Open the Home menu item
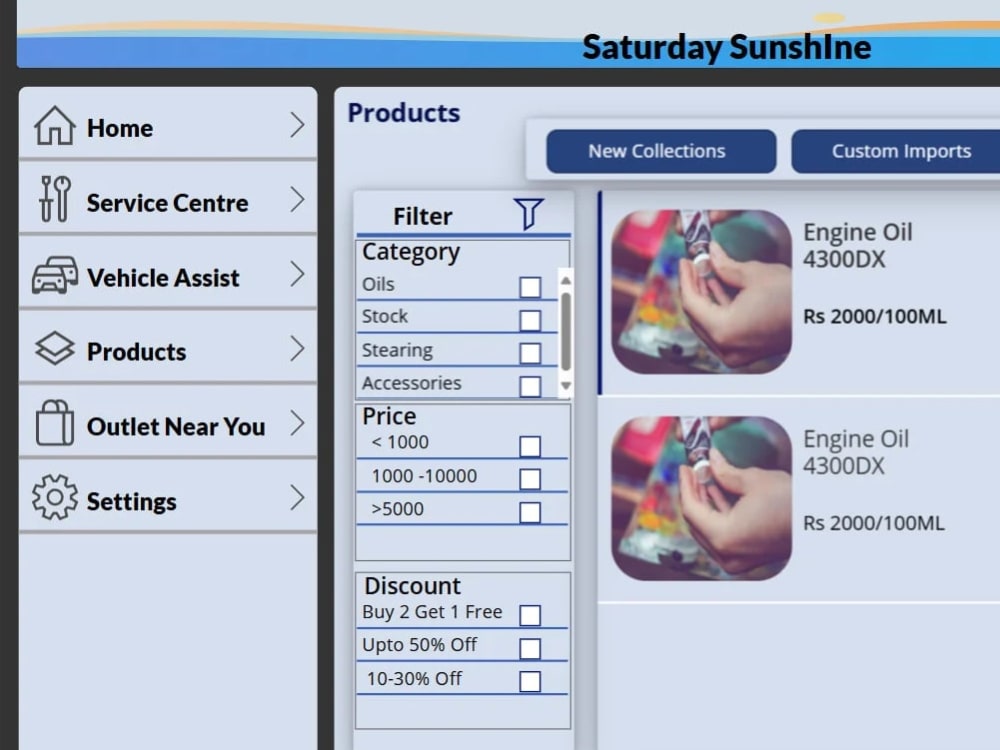 (x=168, y=124)
